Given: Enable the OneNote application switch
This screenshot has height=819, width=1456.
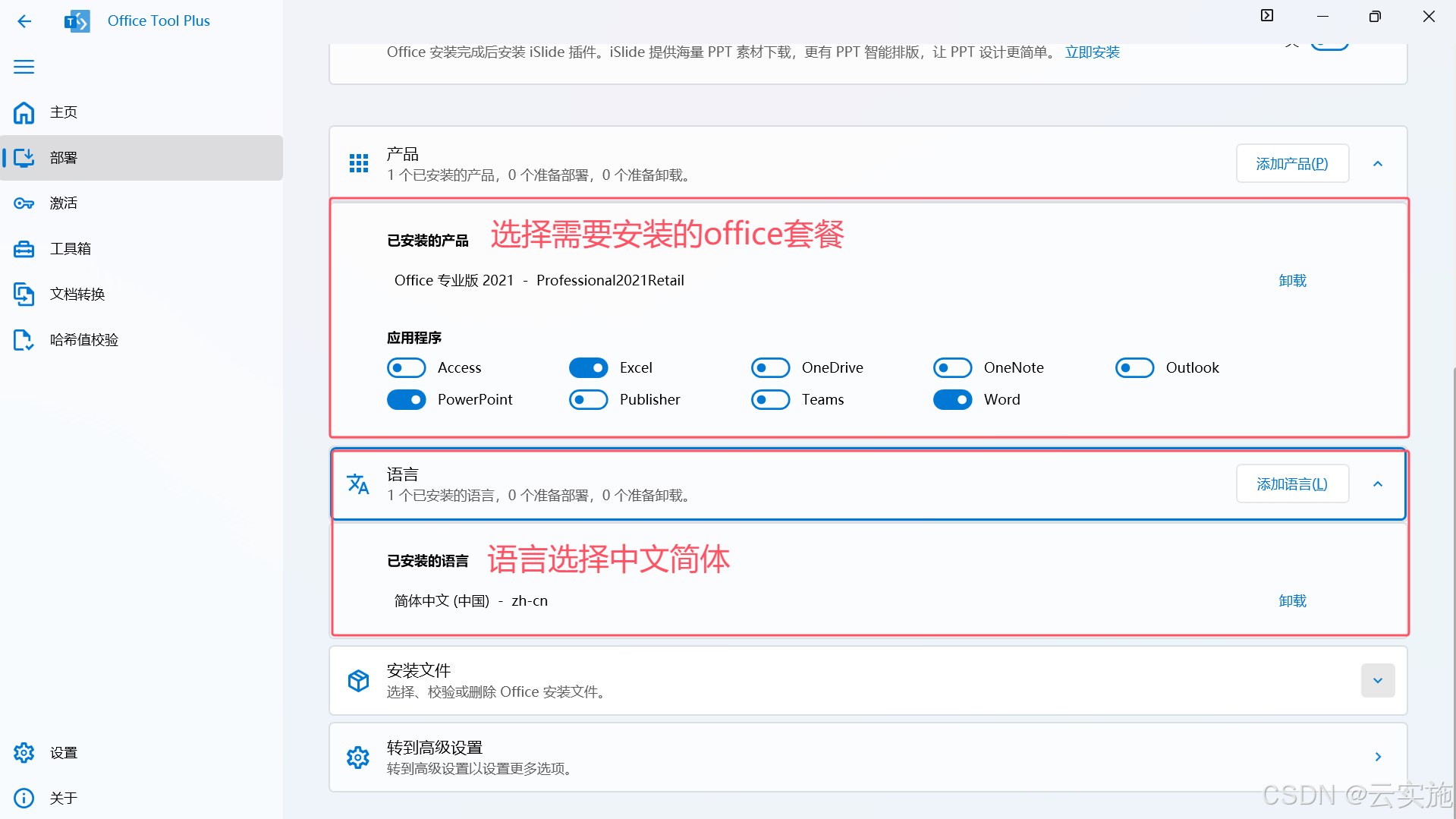Looking at the screenshot, I should coord(953,368).
